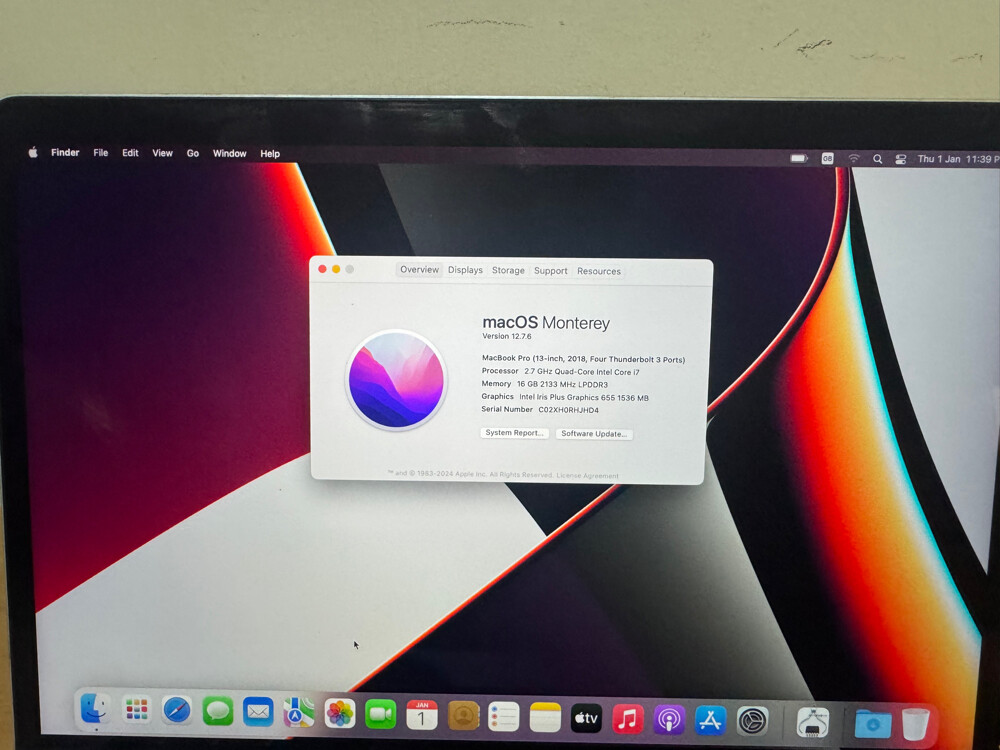Click the macOS Monterey logo image
Image resolution: width=1000 pixels, height=750 pixels.
(x=396, y=380)
